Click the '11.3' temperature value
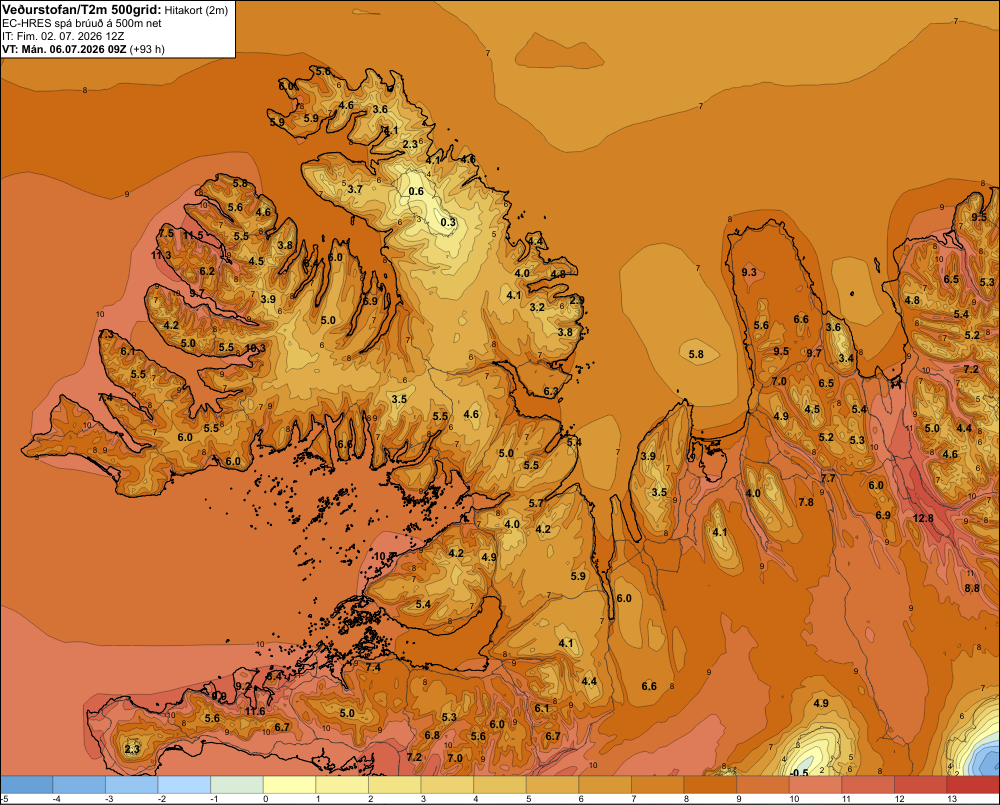Image resolution: width=1000 pixels, height=805 pixels. pyautogui.click(x=161, y=255)
